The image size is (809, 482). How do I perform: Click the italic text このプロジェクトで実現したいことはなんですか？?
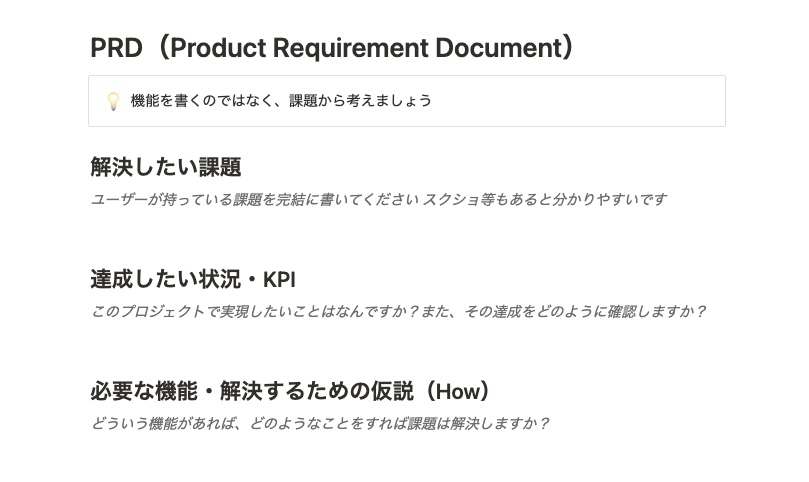pos(255,312)
